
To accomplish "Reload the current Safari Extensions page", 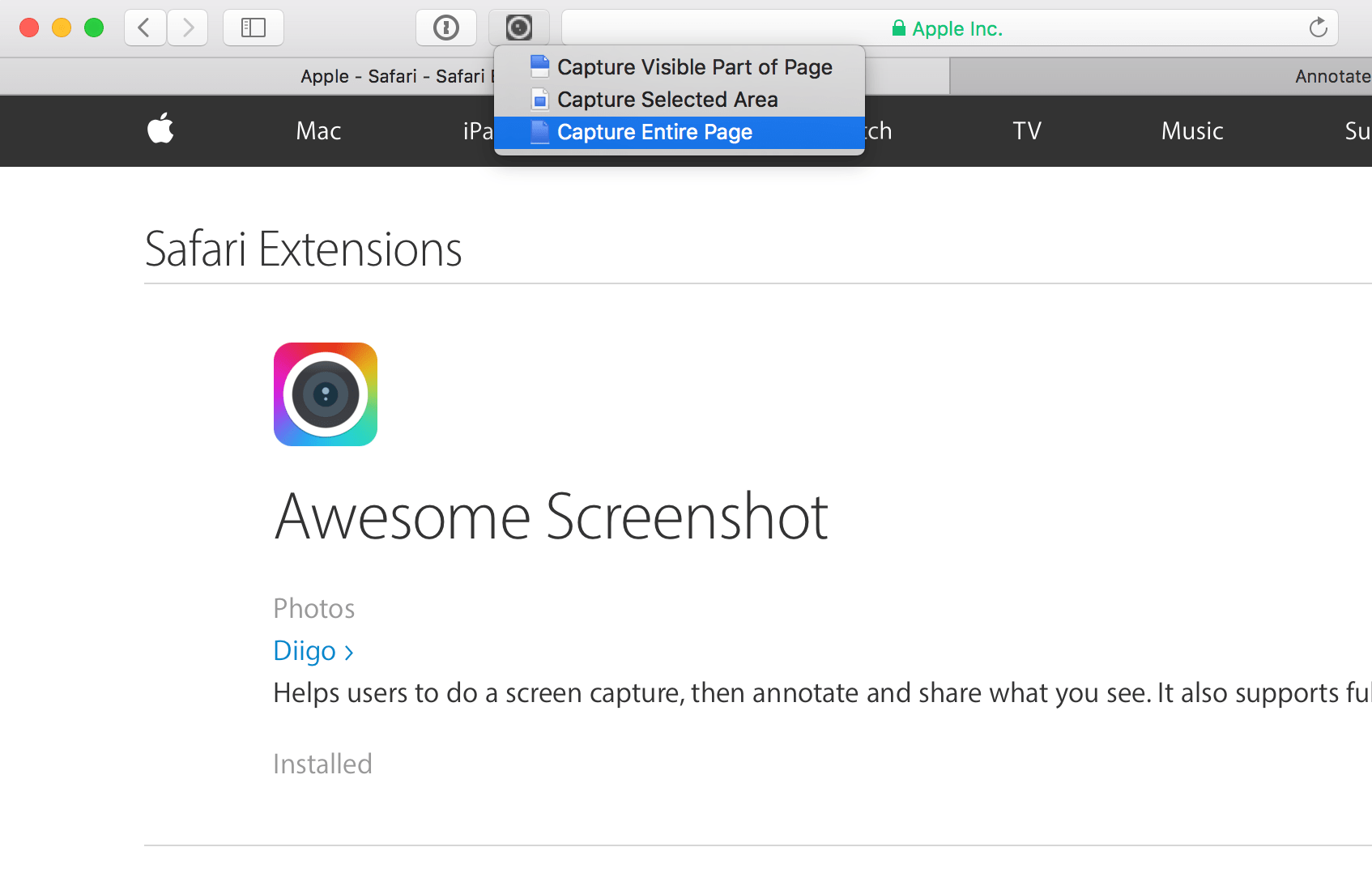I will point(1319,28).
